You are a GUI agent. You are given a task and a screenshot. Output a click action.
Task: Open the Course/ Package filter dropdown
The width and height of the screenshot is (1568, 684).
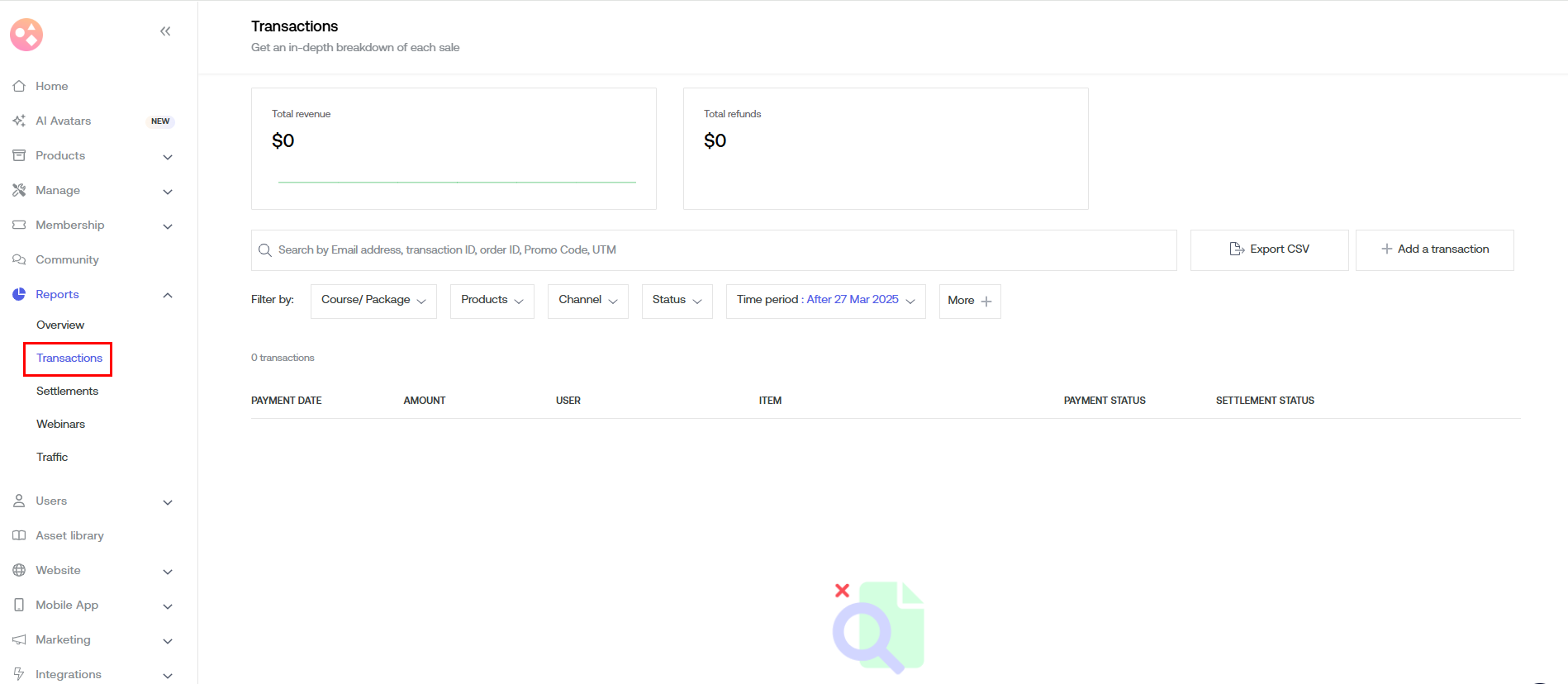coord(373,301)
